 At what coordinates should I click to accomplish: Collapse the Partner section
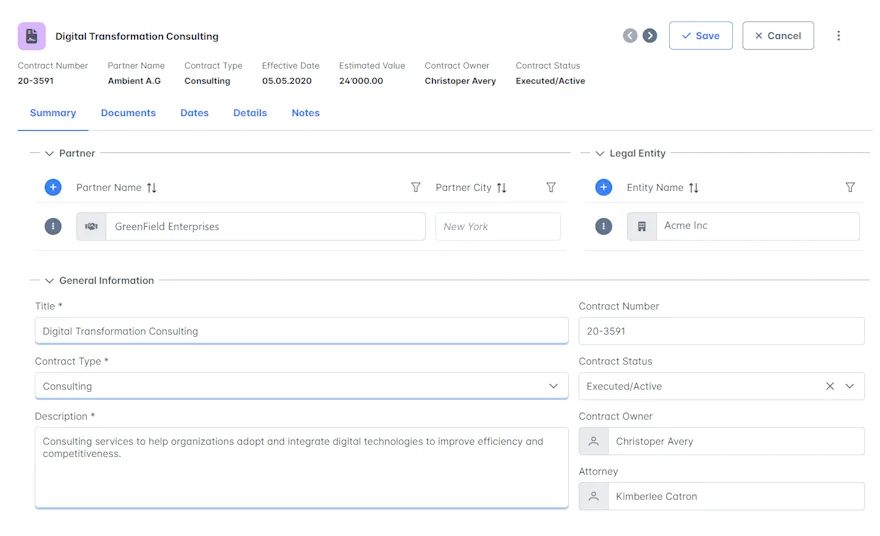49,153
